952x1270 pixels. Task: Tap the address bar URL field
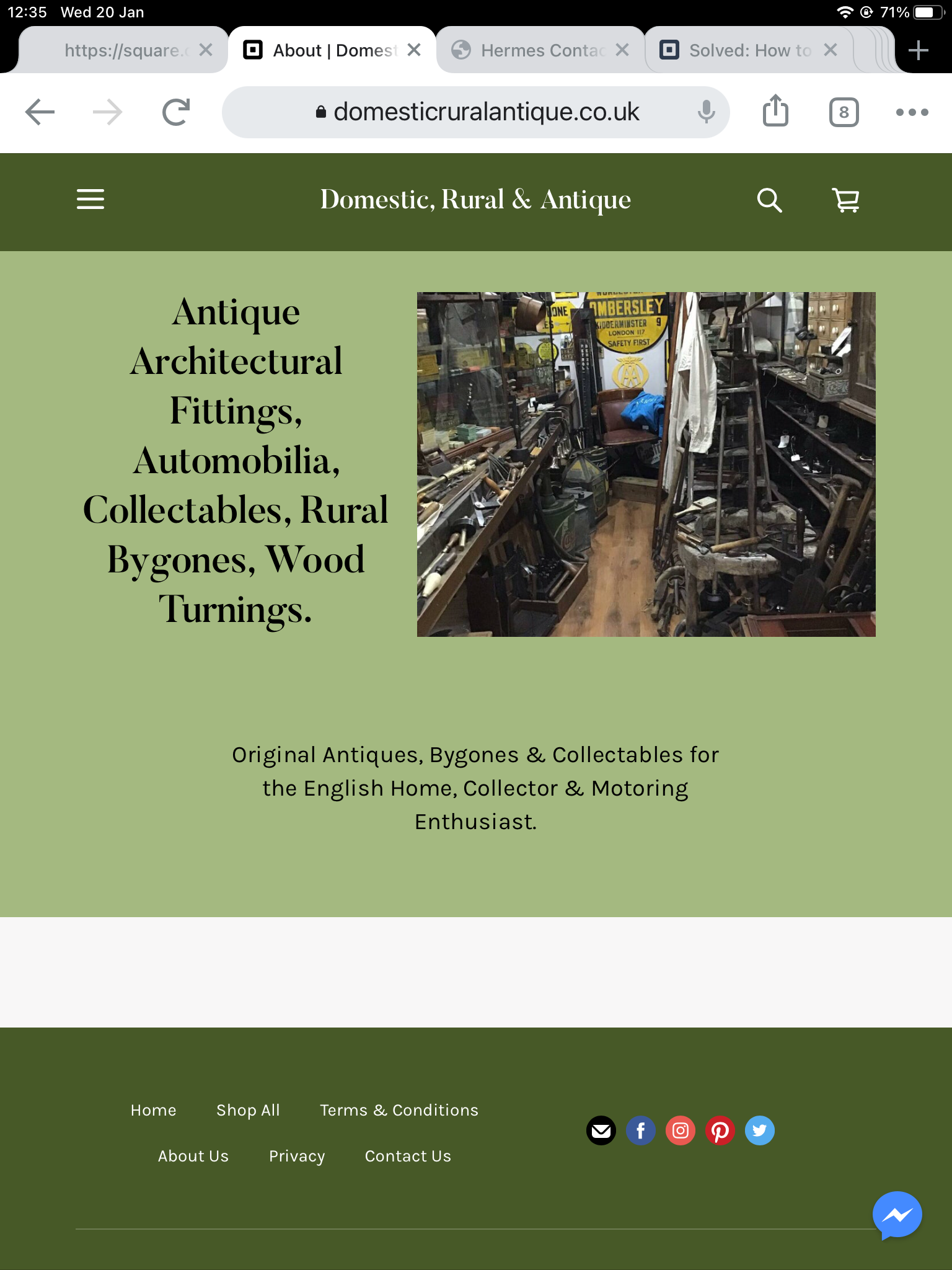click(x=476, y=112)
